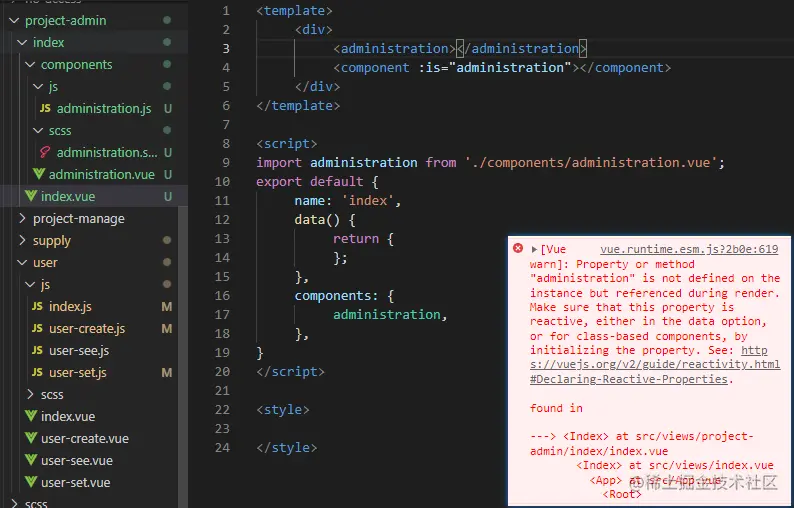Expand the Vue warn disclosure triangle
The height and width of the screenshot is (508, 794).
tap(534, 249)
